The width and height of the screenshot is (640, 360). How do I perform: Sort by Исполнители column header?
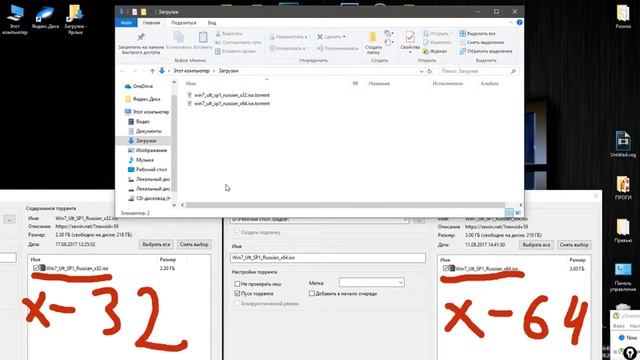[x=448, y=83]
